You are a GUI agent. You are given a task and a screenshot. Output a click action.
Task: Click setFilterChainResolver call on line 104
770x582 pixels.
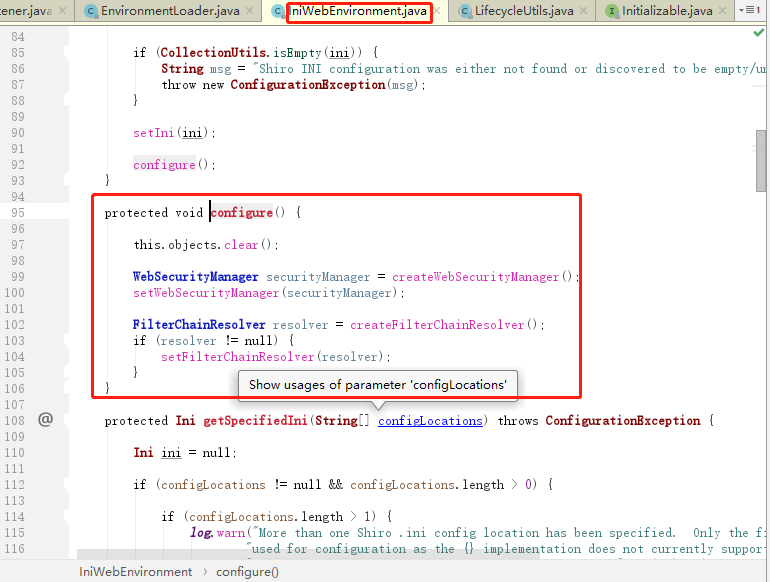(237, 357)
